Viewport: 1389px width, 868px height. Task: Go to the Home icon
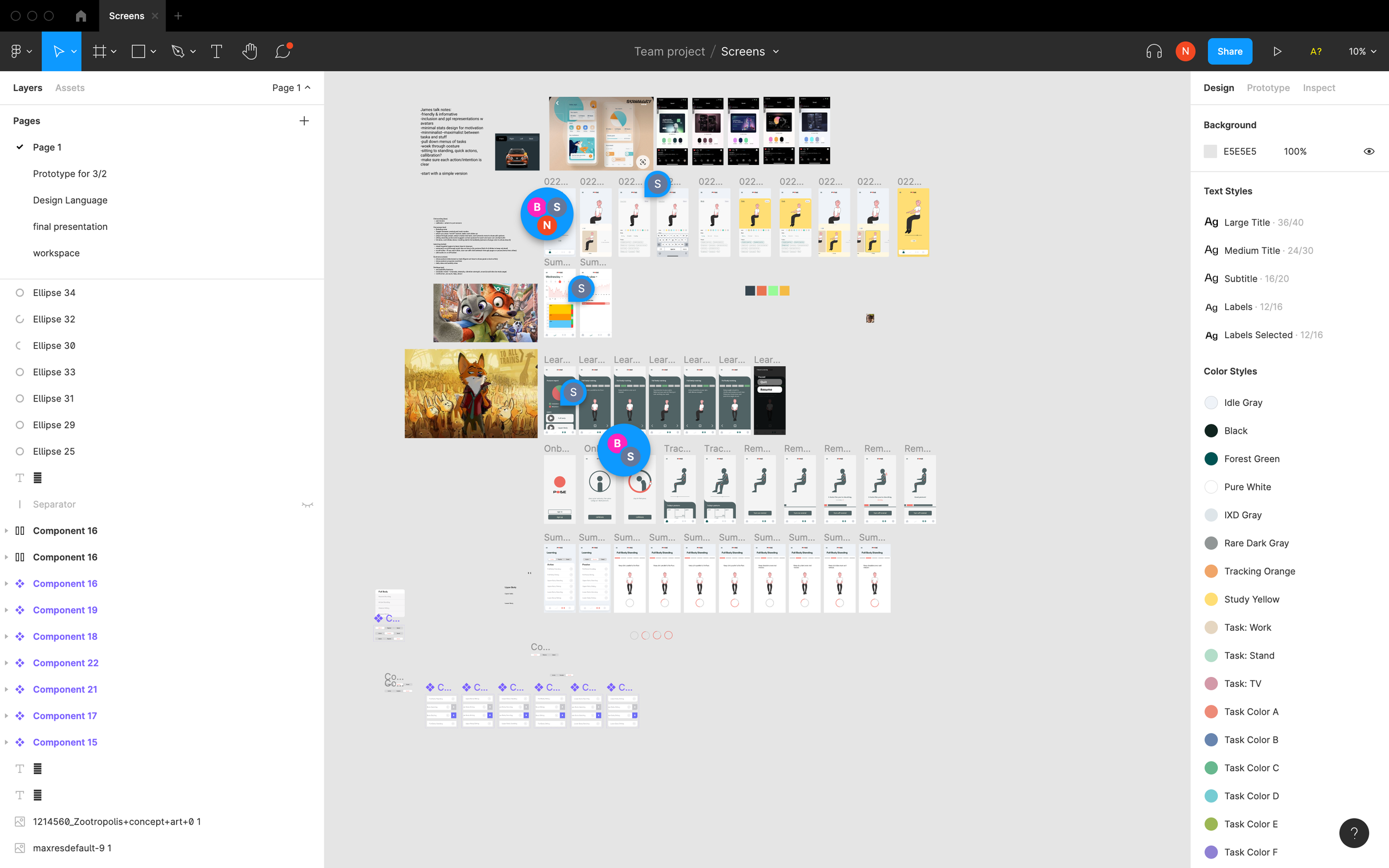pos(81,16)
